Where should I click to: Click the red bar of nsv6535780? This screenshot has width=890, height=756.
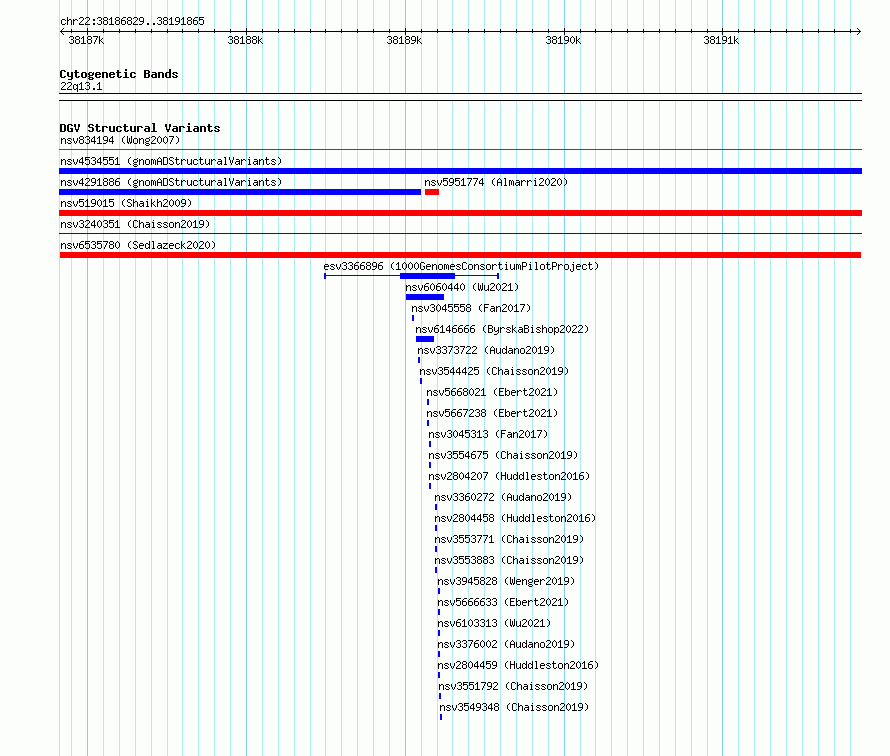pos(460,255)
